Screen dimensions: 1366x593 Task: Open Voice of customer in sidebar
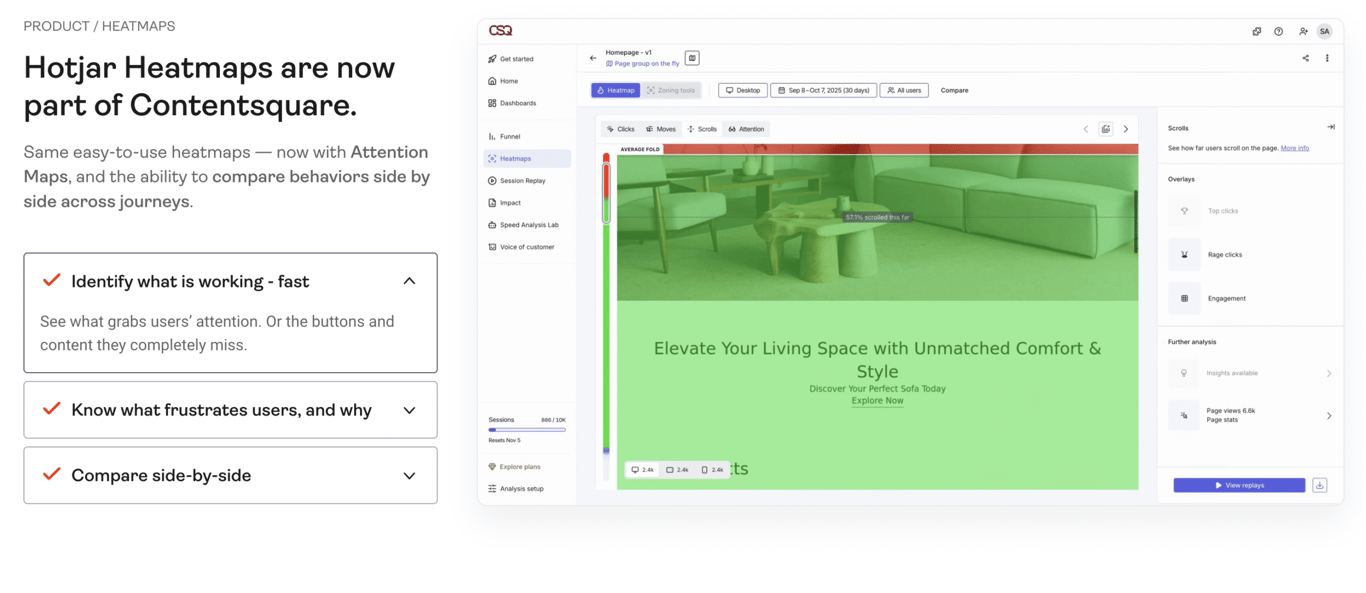click(x=528, y=246)
